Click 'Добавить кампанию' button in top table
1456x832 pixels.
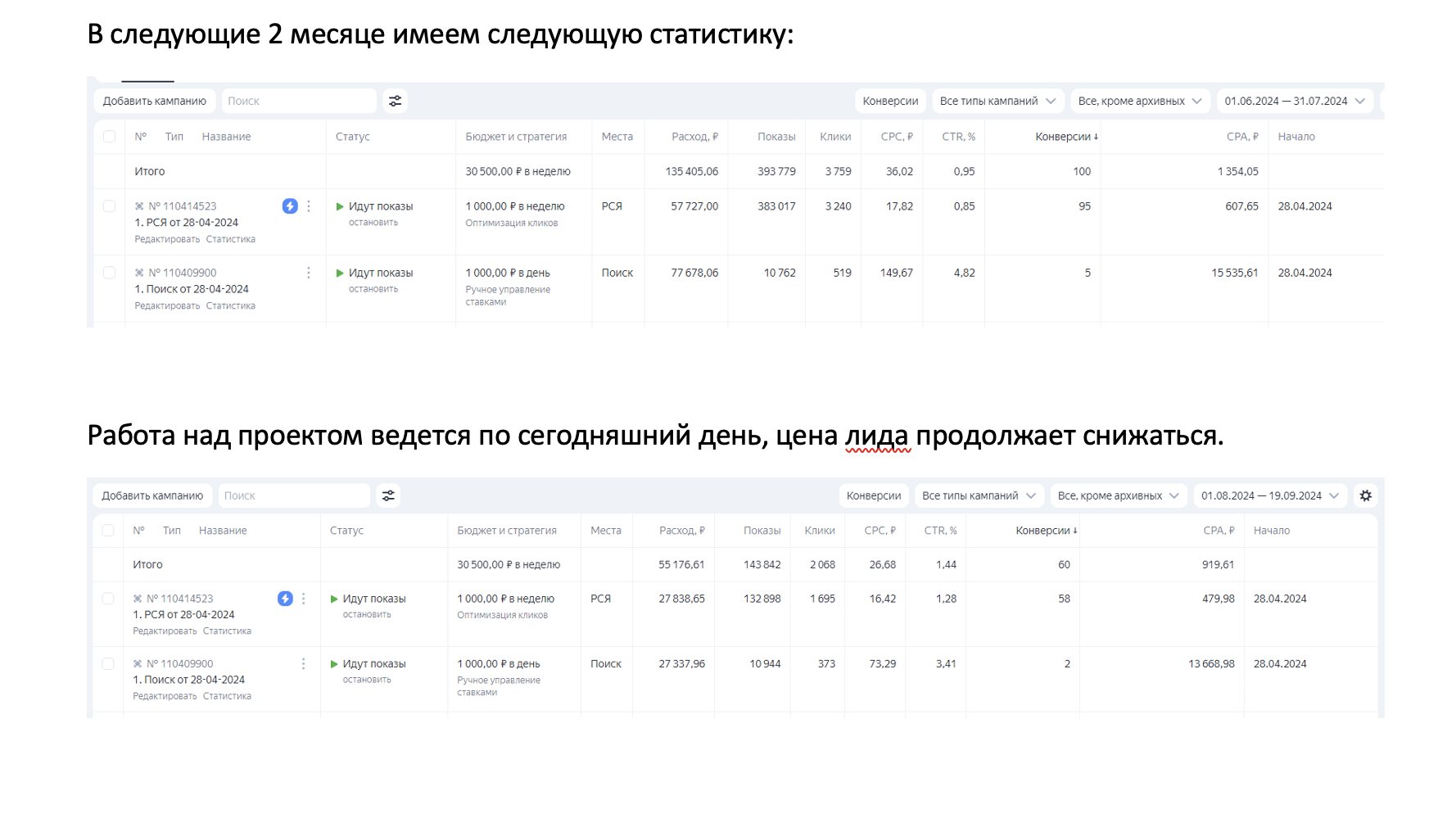click(x=155, y=101)
